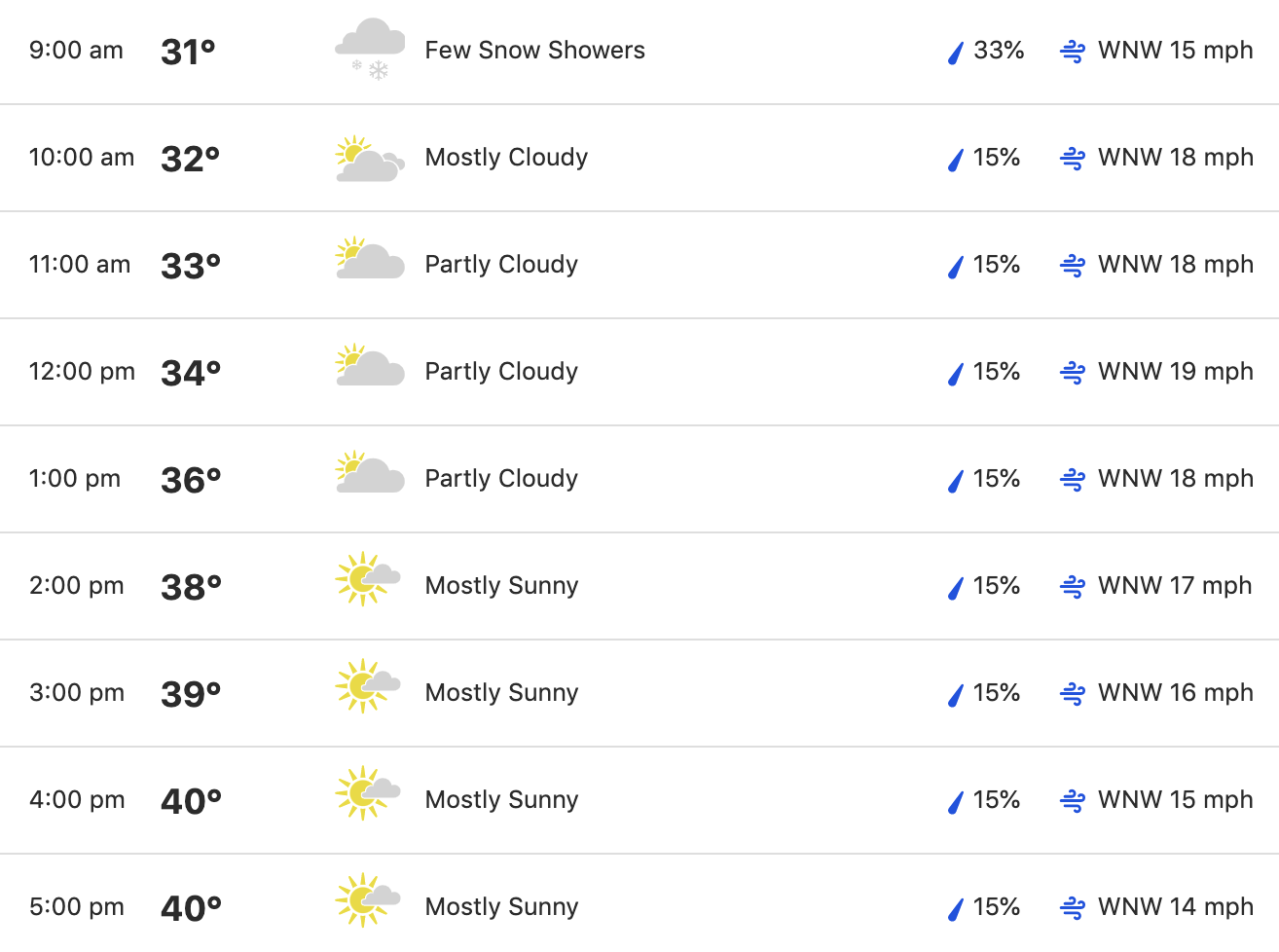
Task: Expand the 9:00 am Few Snow Showers row
Action: coord(639,52)
